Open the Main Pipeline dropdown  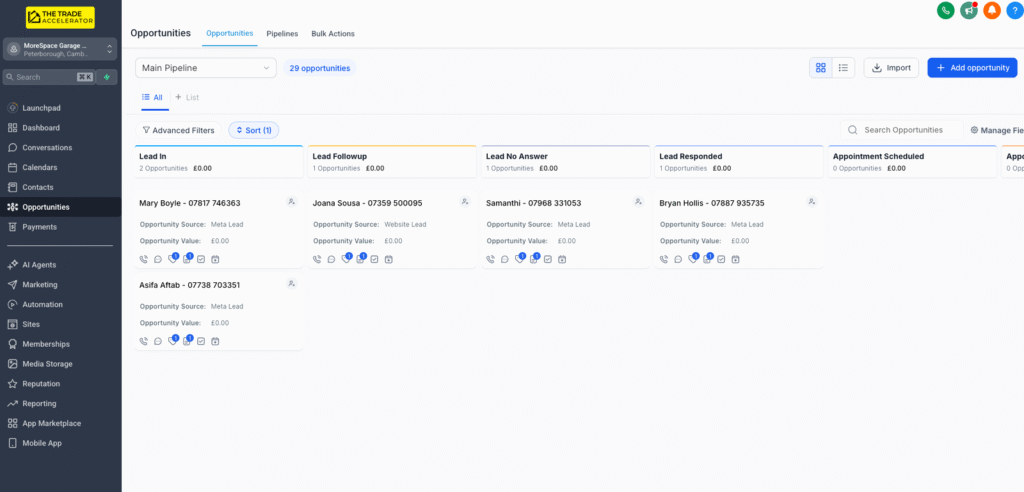[x=205, y=68]
